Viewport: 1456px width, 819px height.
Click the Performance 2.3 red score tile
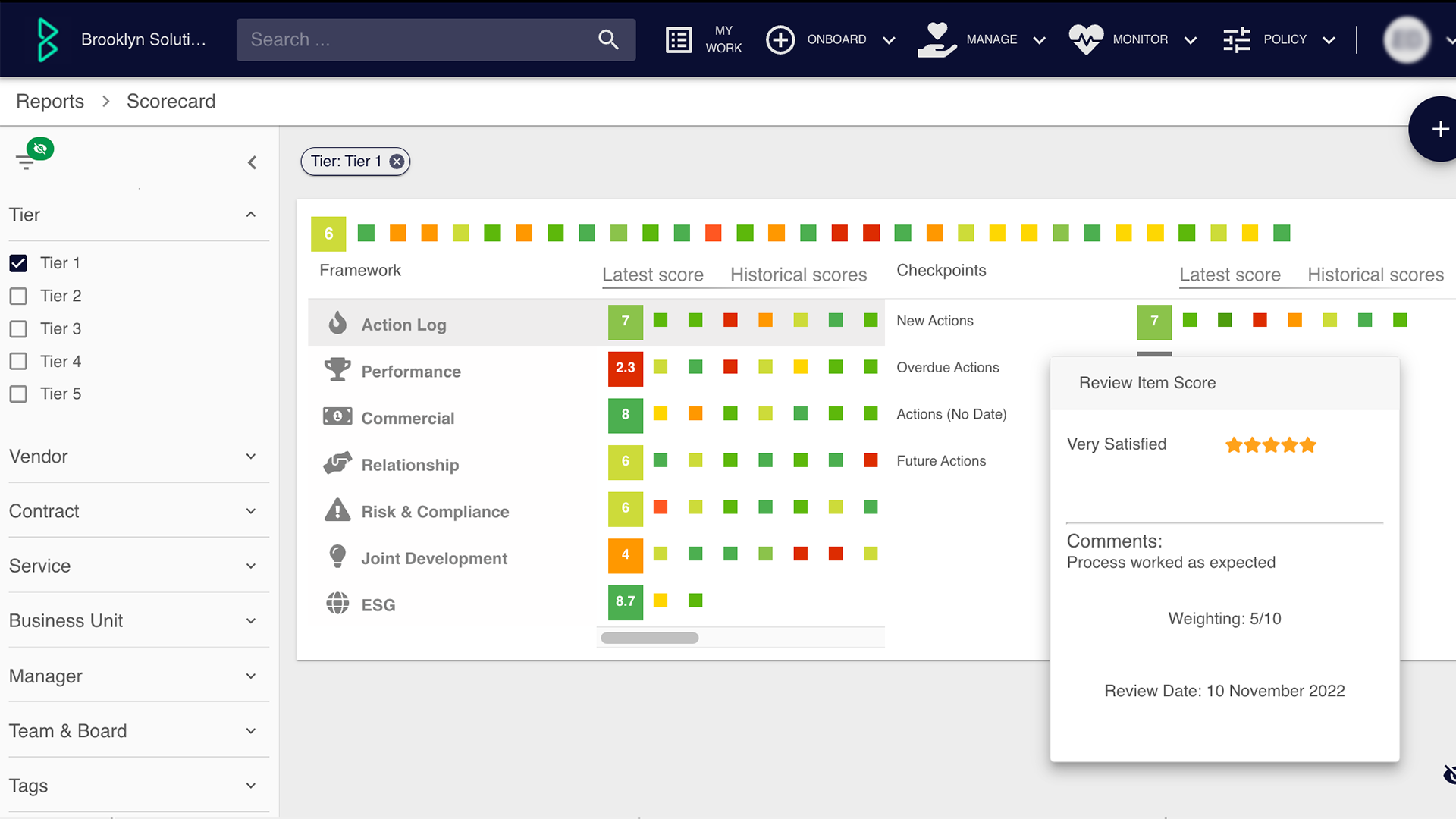click(x=625, y=369)
